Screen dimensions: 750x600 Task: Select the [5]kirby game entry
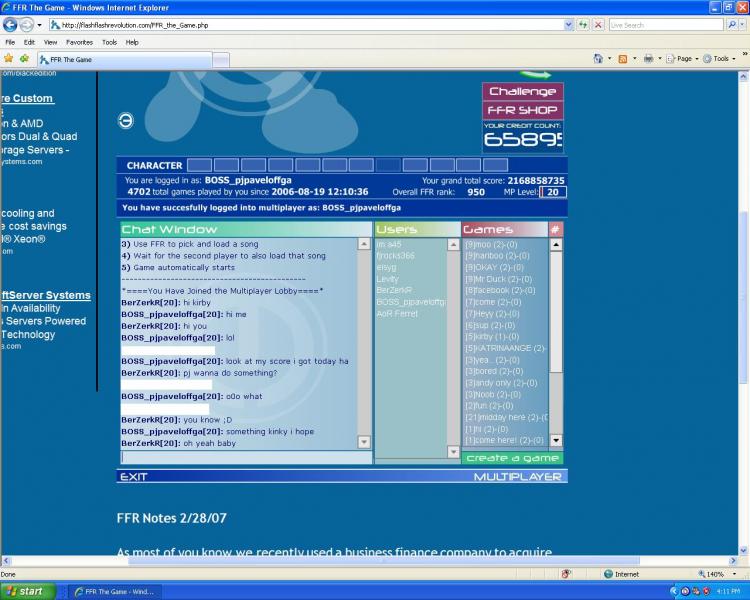coord(492,336)
